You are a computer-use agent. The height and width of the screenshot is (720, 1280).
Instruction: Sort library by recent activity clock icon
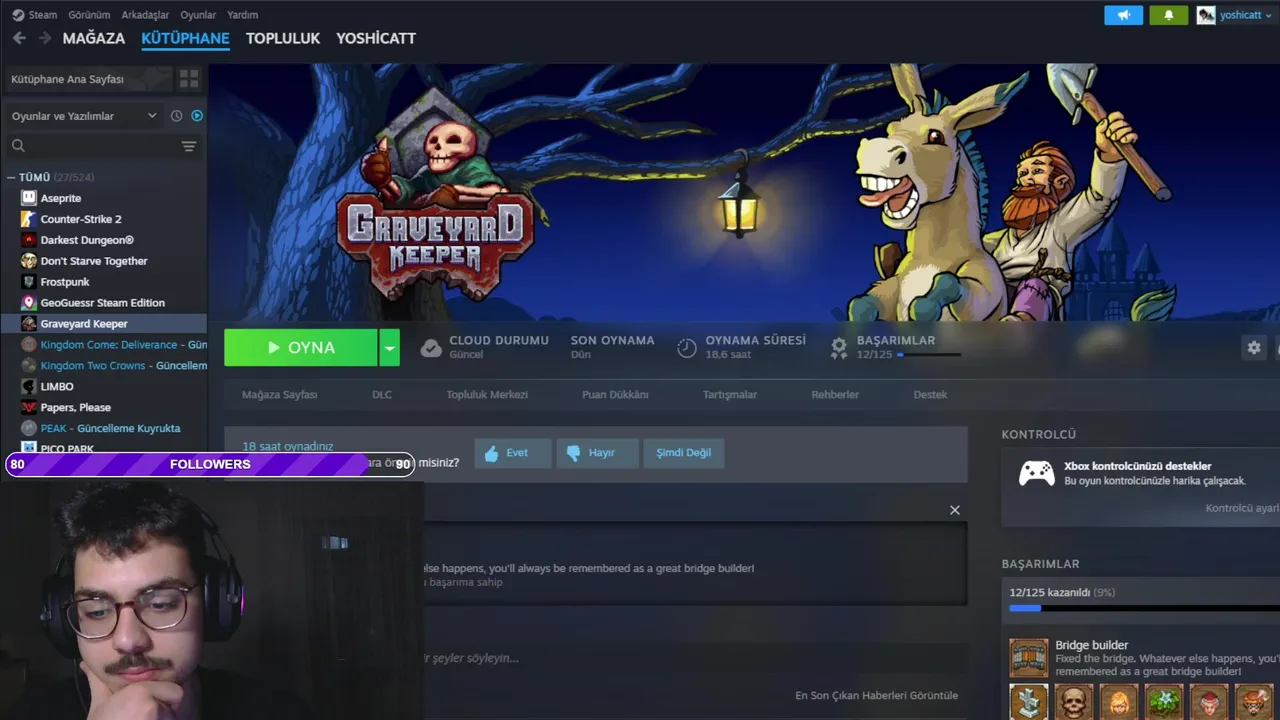[177, 116]
